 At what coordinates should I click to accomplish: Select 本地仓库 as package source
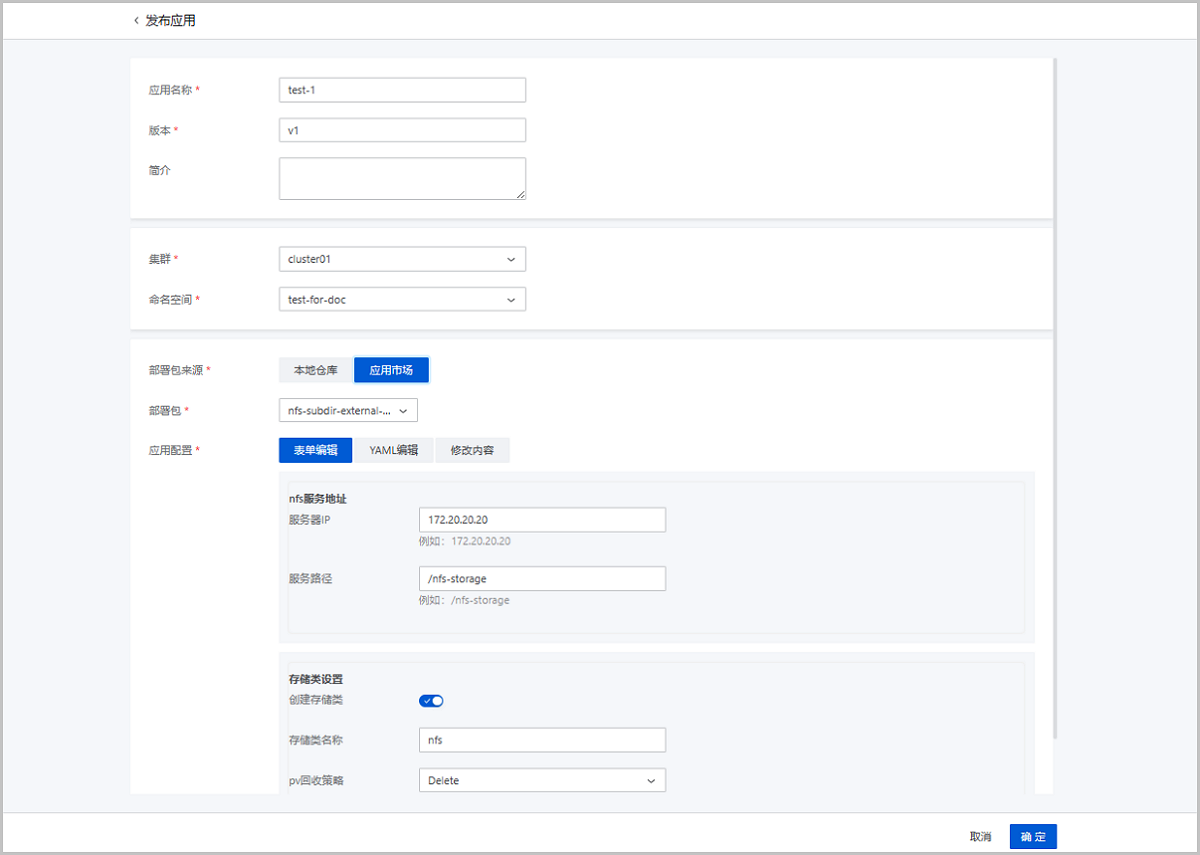[315, 370]
